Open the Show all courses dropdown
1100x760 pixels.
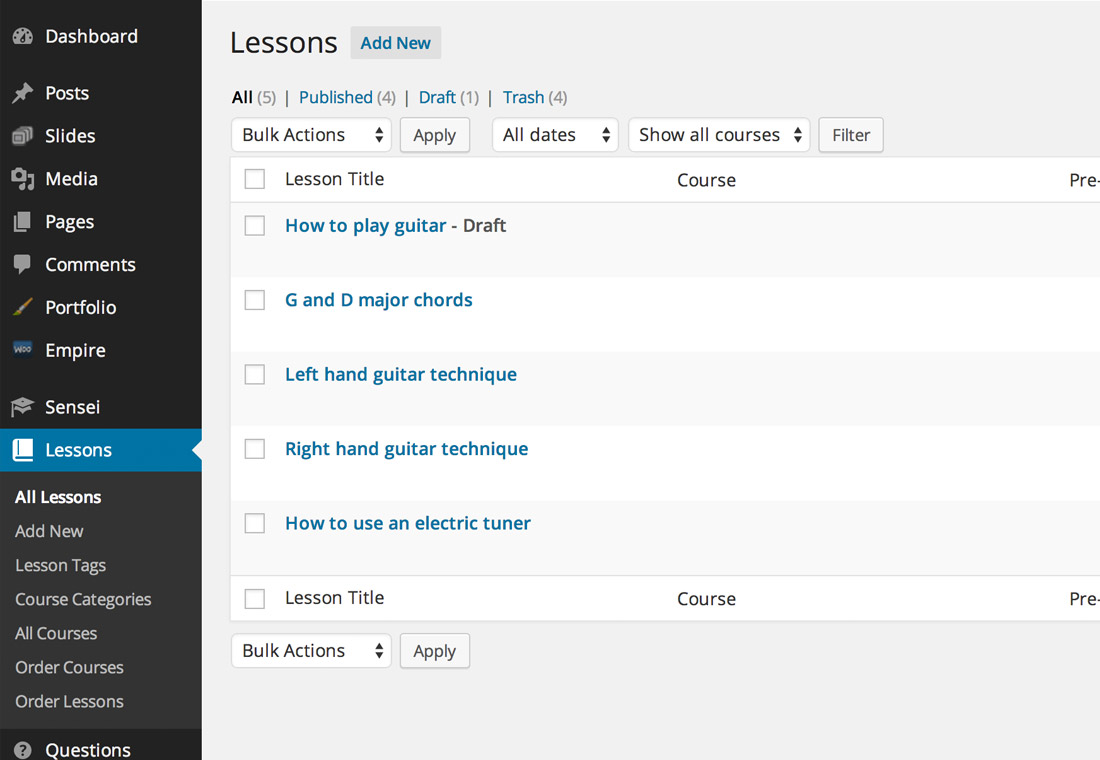coord(719,135)
